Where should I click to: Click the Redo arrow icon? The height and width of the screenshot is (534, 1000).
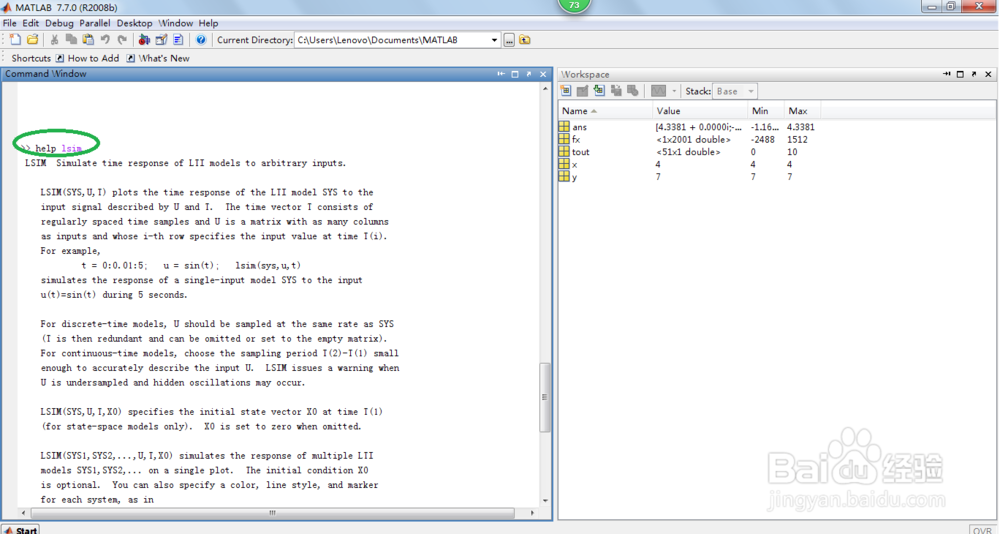pos(122,40)
